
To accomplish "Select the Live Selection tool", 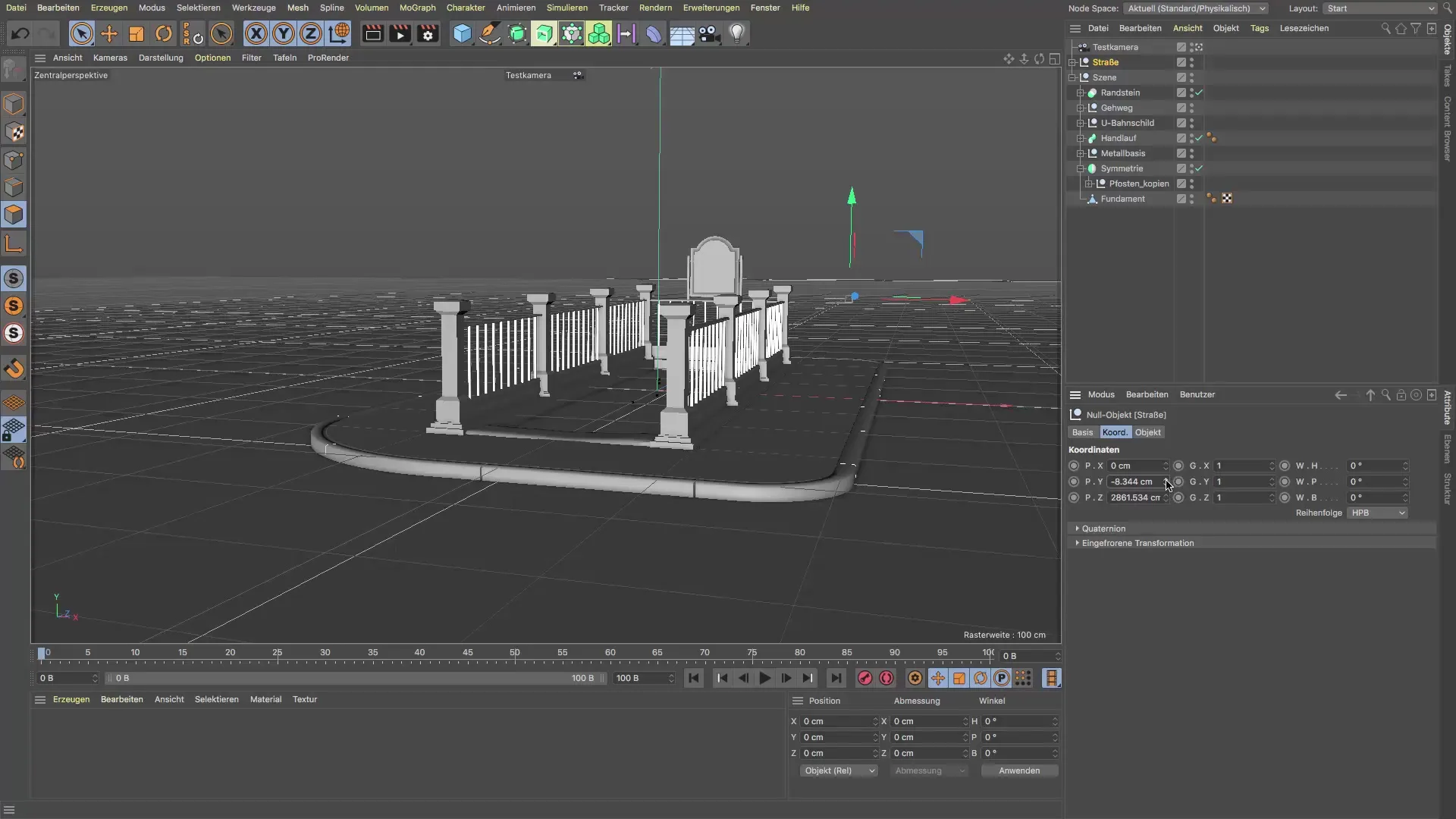I will (x=81, y=34).
